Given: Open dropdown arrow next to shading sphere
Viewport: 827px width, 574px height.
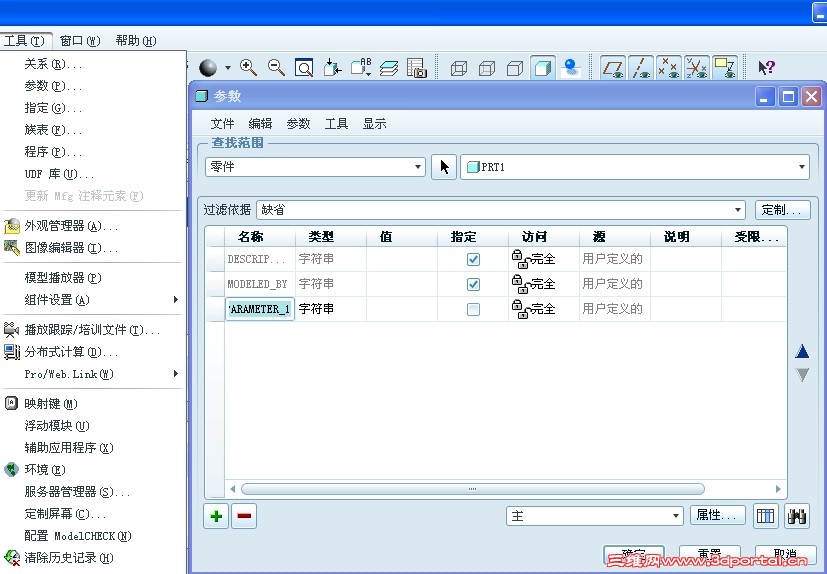Looking at the screenshot, I should pos(228,68).
